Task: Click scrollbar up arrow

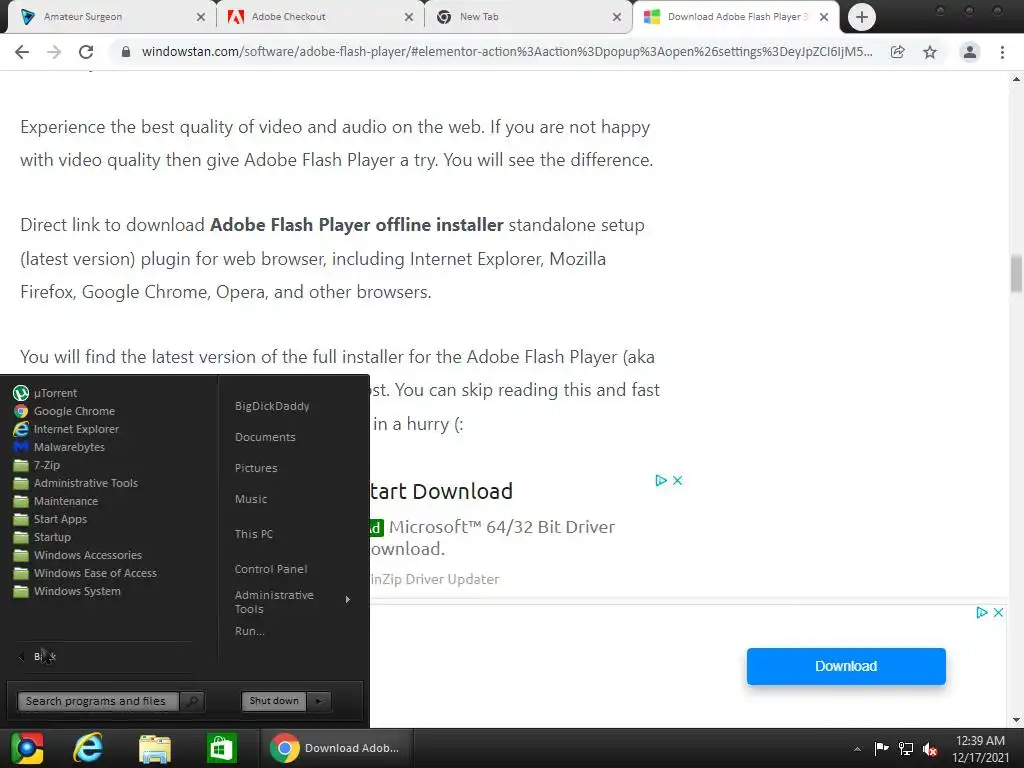Action: pyautogui.click(x=1016, y=79)
